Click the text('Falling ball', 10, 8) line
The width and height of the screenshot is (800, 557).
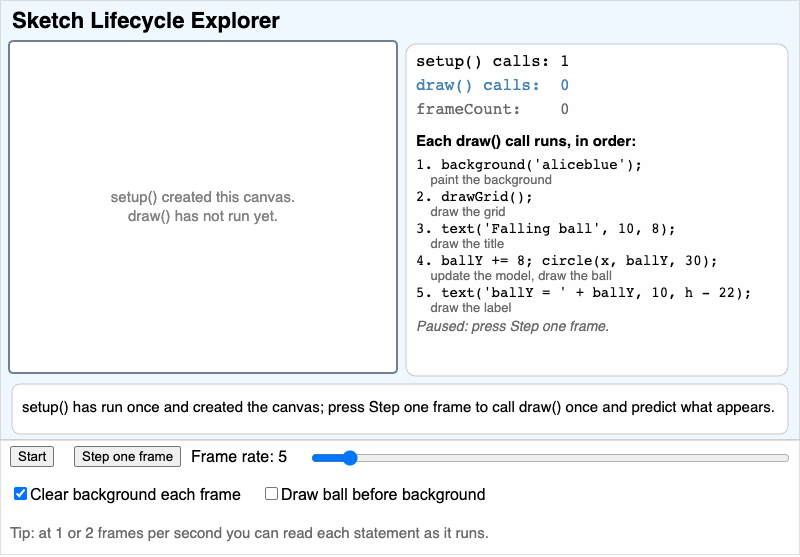[x=546, y=229]
